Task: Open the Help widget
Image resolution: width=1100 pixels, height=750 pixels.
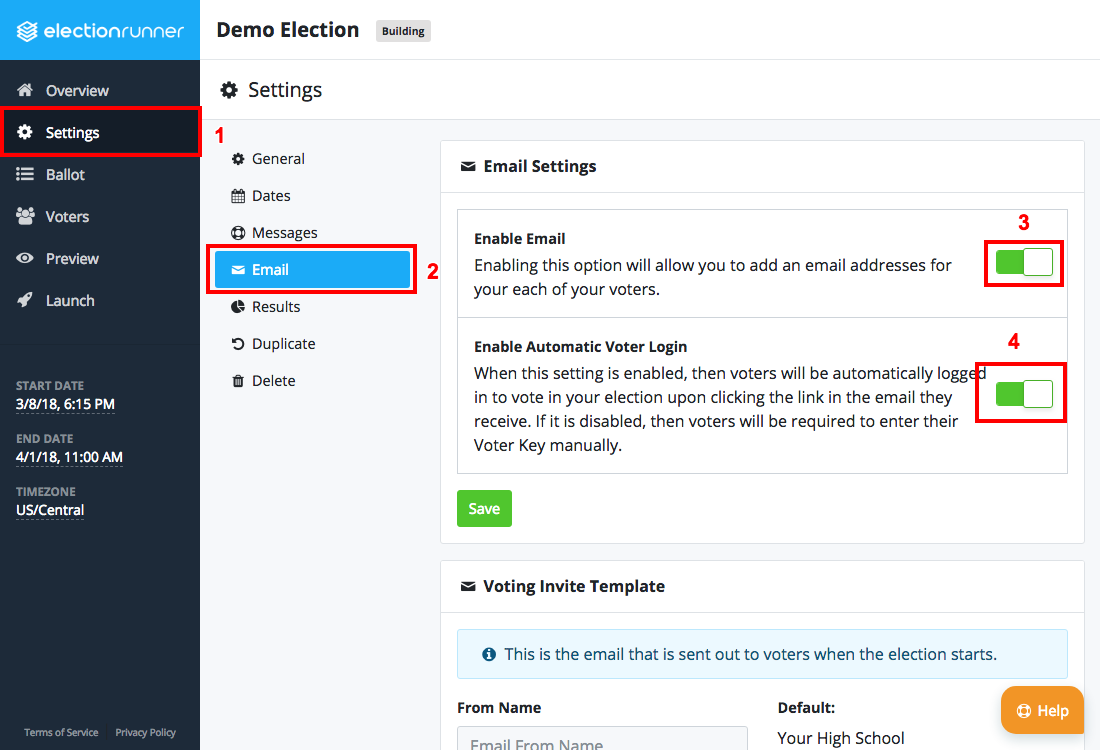Action: 1042,710
